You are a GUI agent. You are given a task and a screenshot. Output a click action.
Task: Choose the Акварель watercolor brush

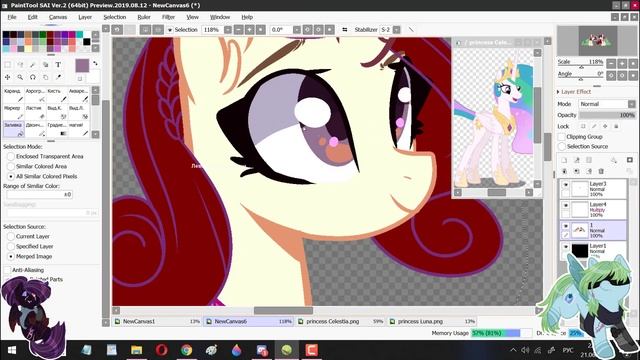(78, 95)
